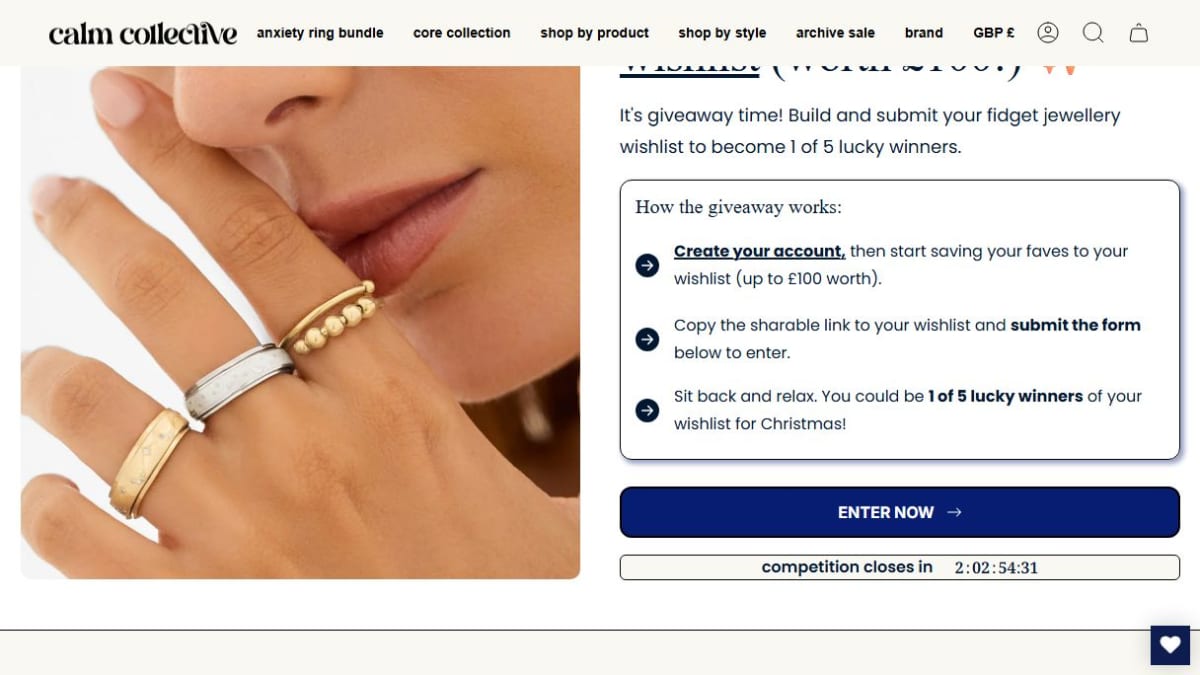This screenshot has height=675, width=1200.
Task: Click the arrow bullet beside Create your account
Action: [x=647, y=265]
